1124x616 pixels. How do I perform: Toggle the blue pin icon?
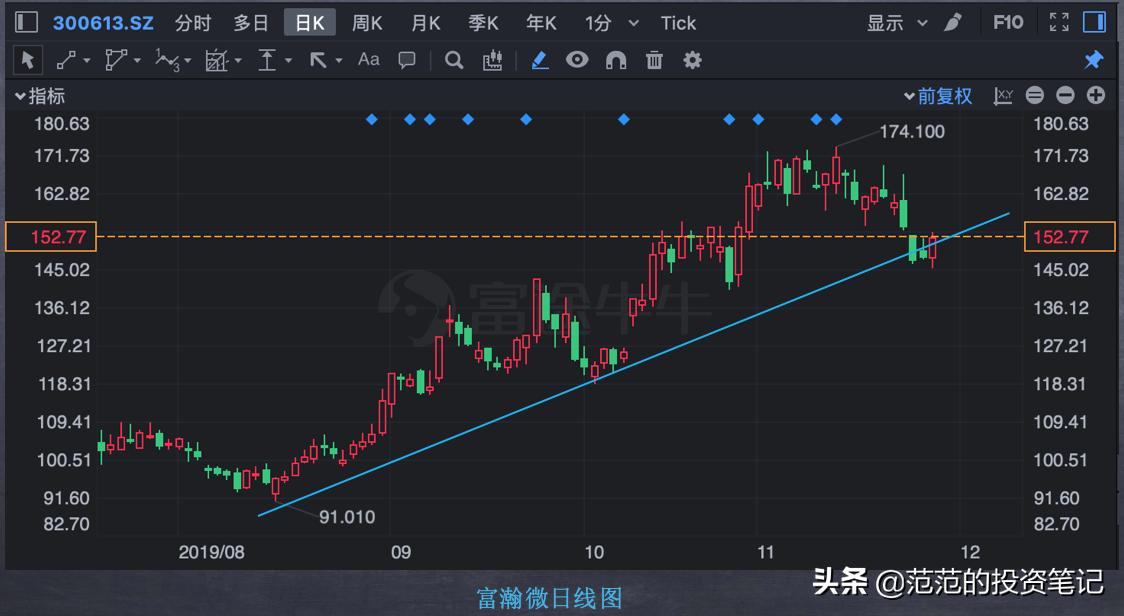1093,59
